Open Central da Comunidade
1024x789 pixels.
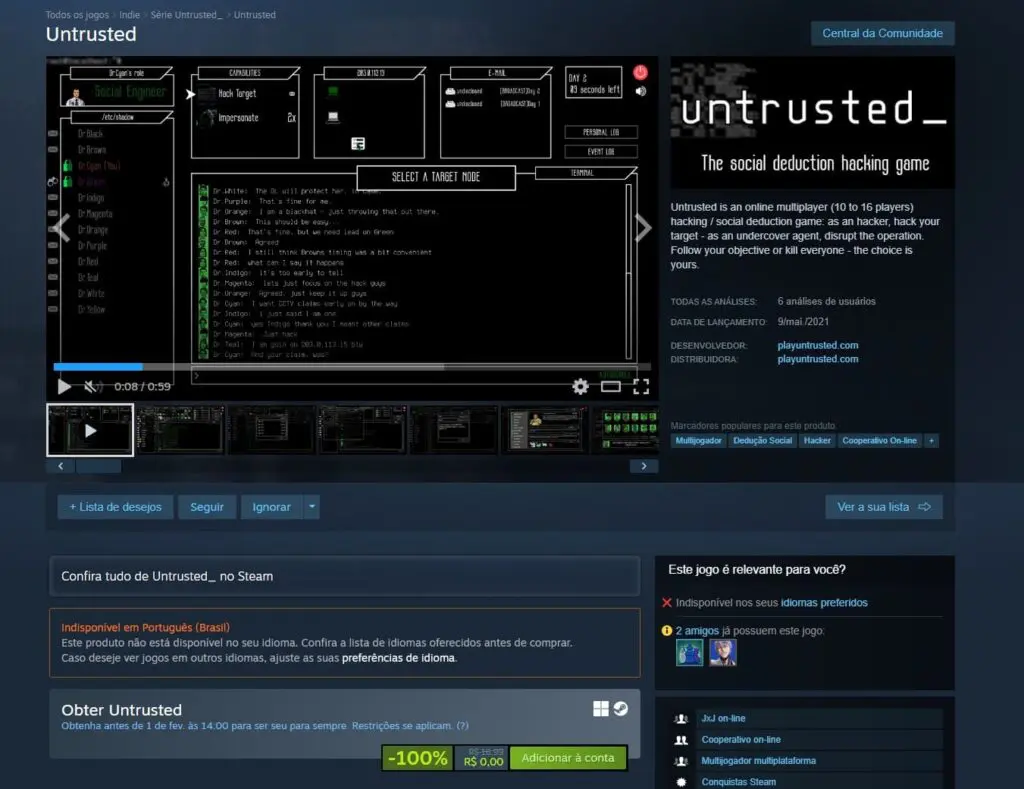click(882, 33)
